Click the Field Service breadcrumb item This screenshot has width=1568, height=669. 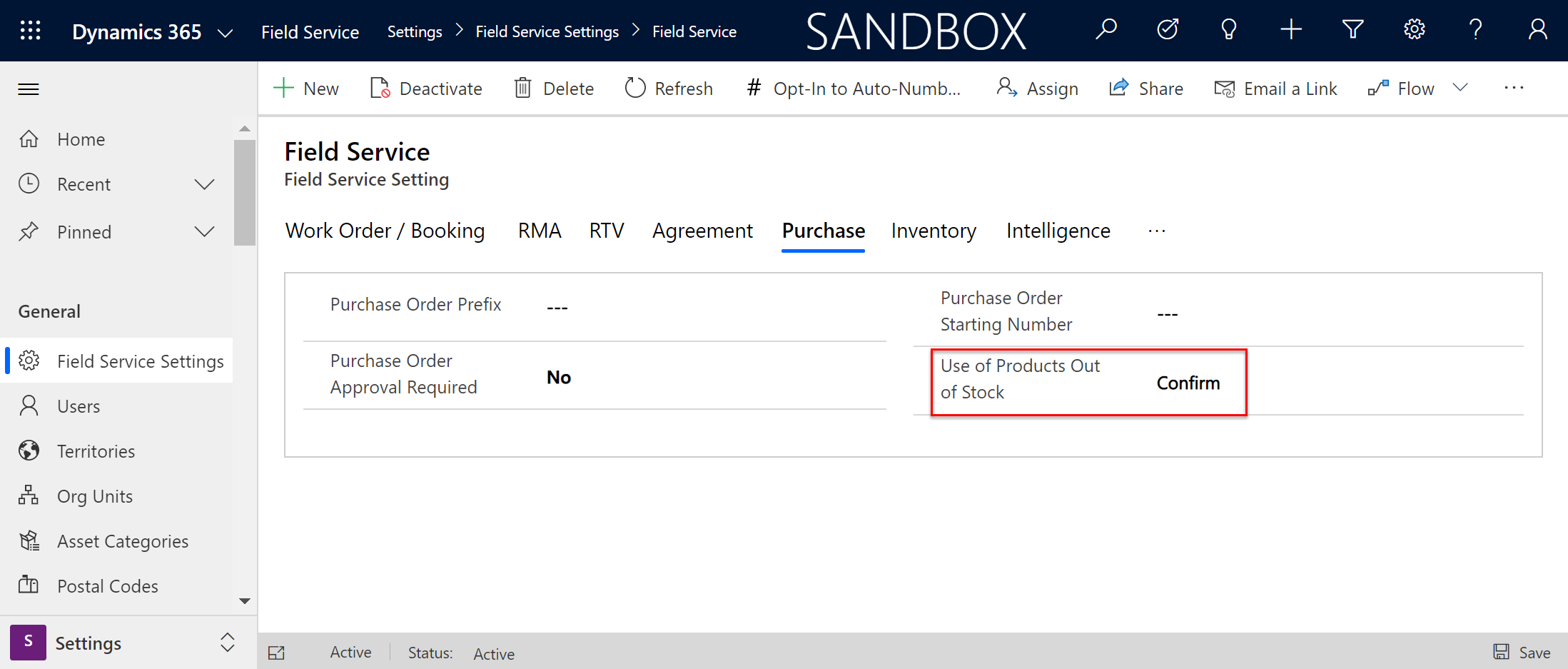coord(694,32)
